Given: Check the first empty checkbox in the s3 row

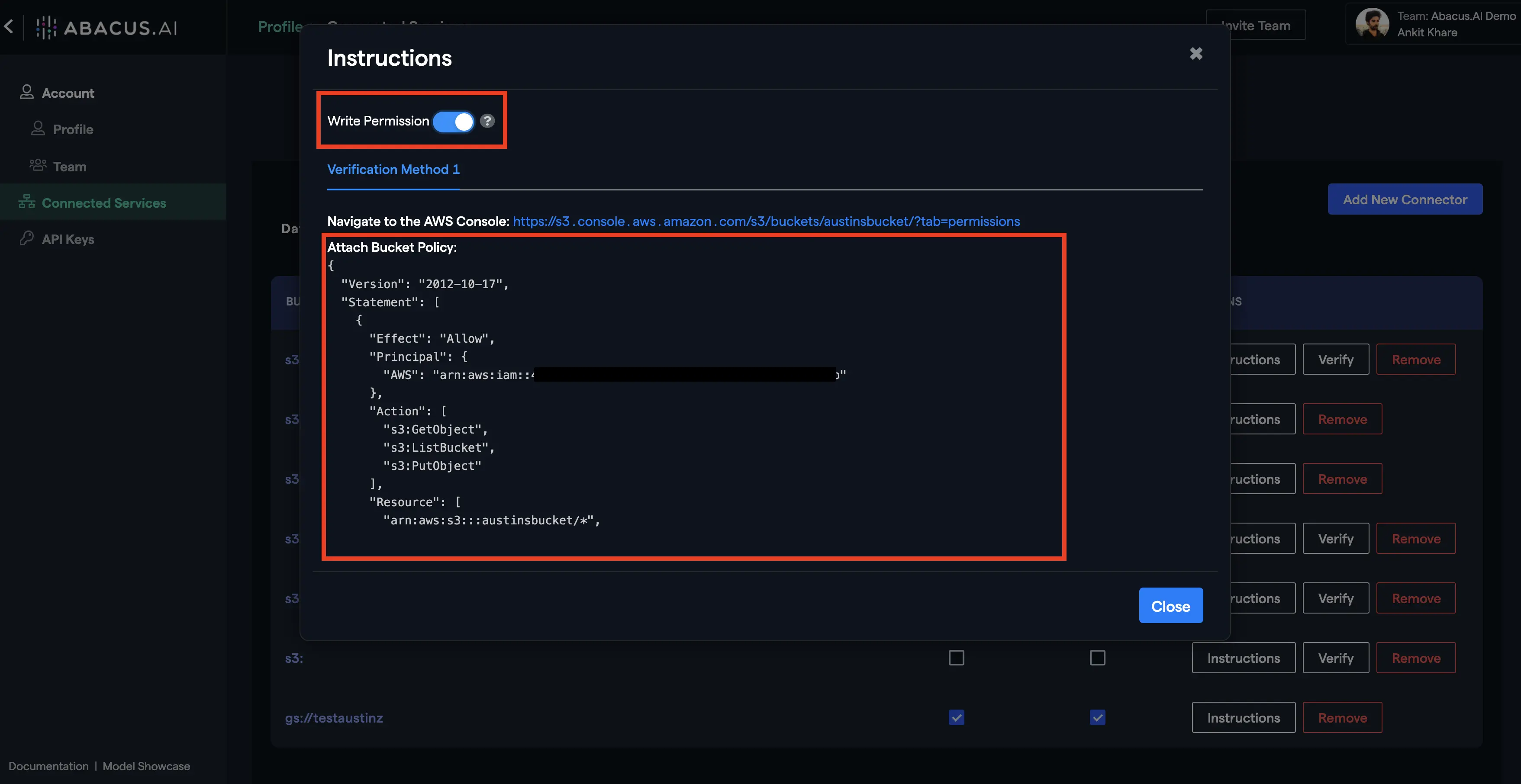Looking at the screenshot, I should click(x=956, y=658).
